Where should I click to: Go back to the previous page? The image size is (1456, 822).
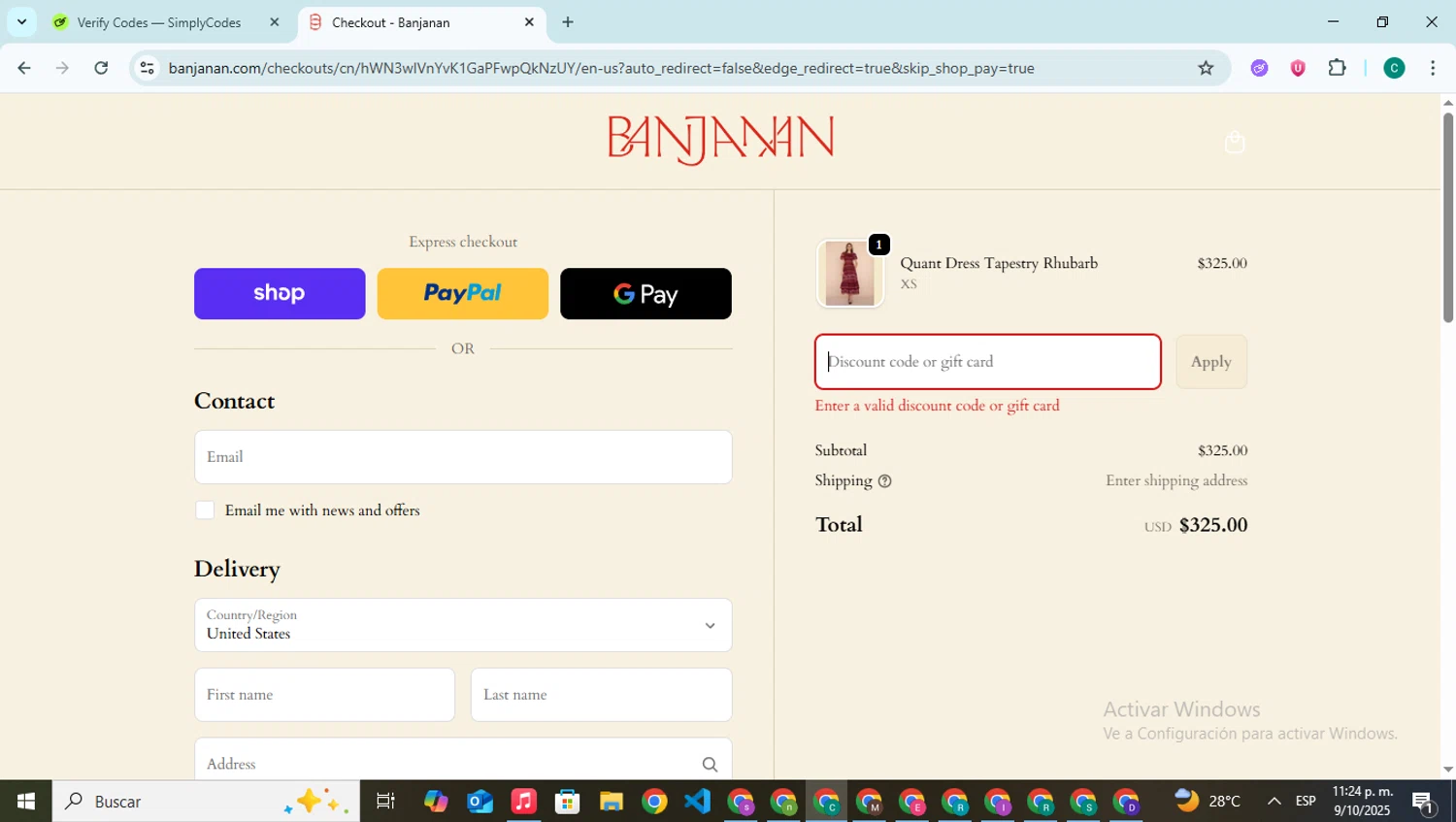[x=24, y=68]
